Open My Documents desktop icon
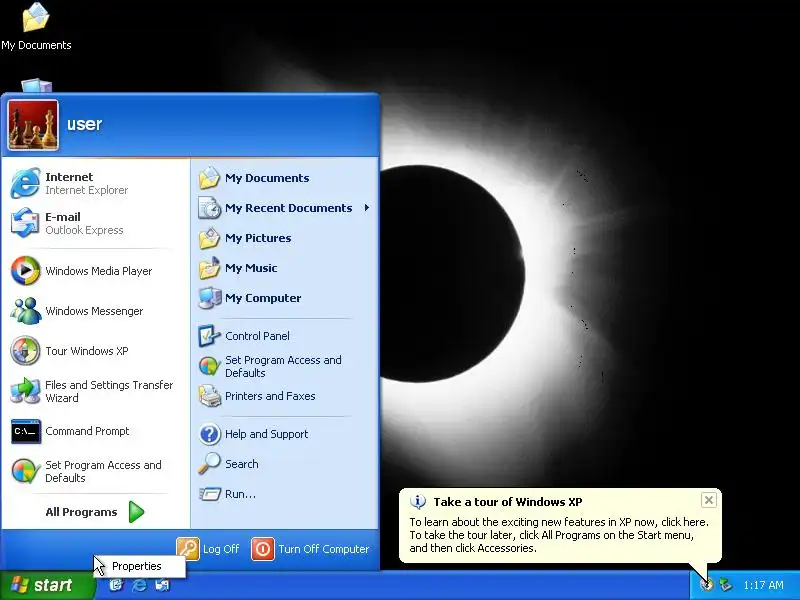This screenshot has width=800, height=600. (x=36, y=17)
